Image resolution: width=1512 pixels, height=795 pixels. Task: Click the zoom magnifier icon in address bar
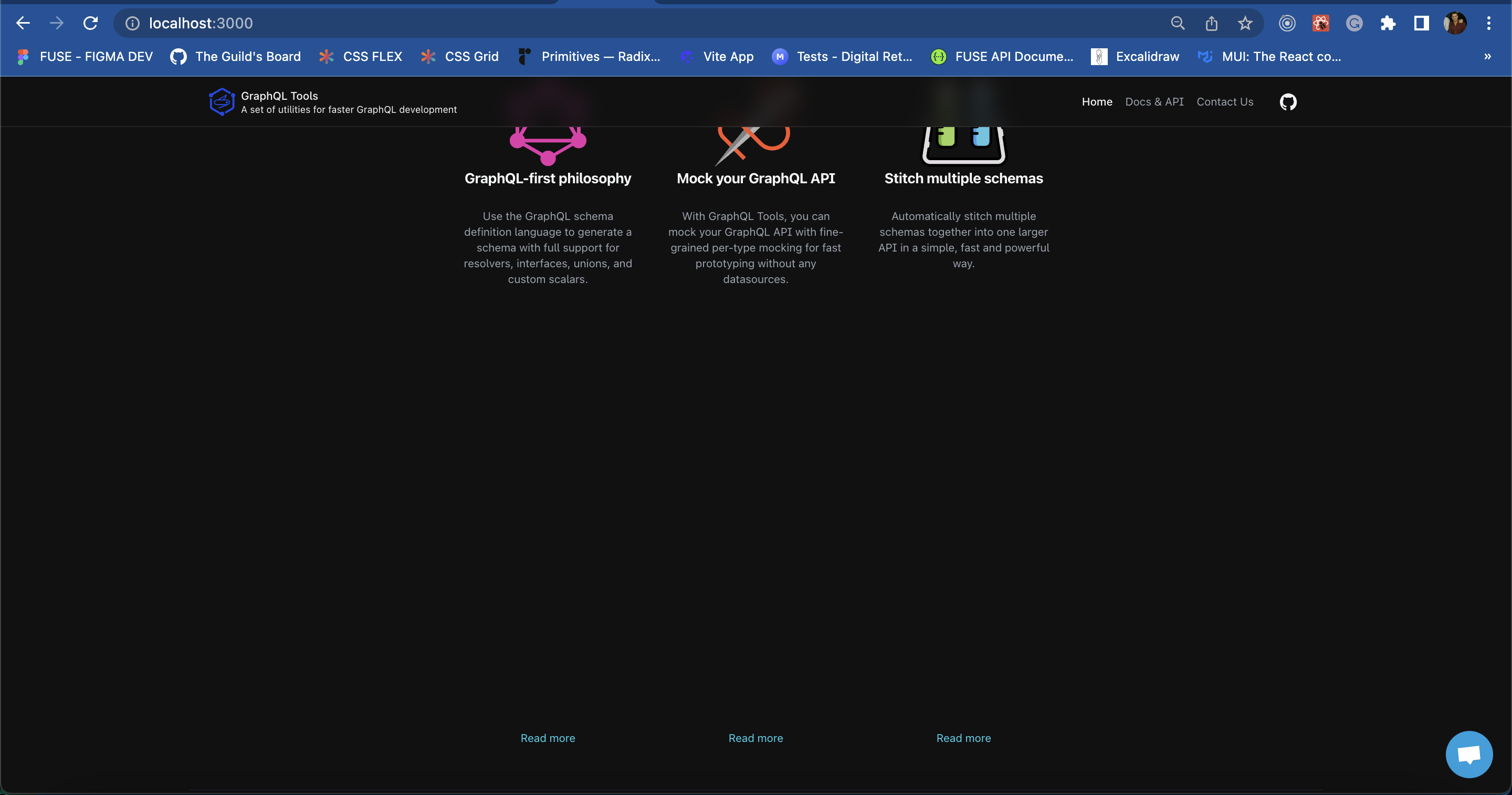pos(1178,24)
